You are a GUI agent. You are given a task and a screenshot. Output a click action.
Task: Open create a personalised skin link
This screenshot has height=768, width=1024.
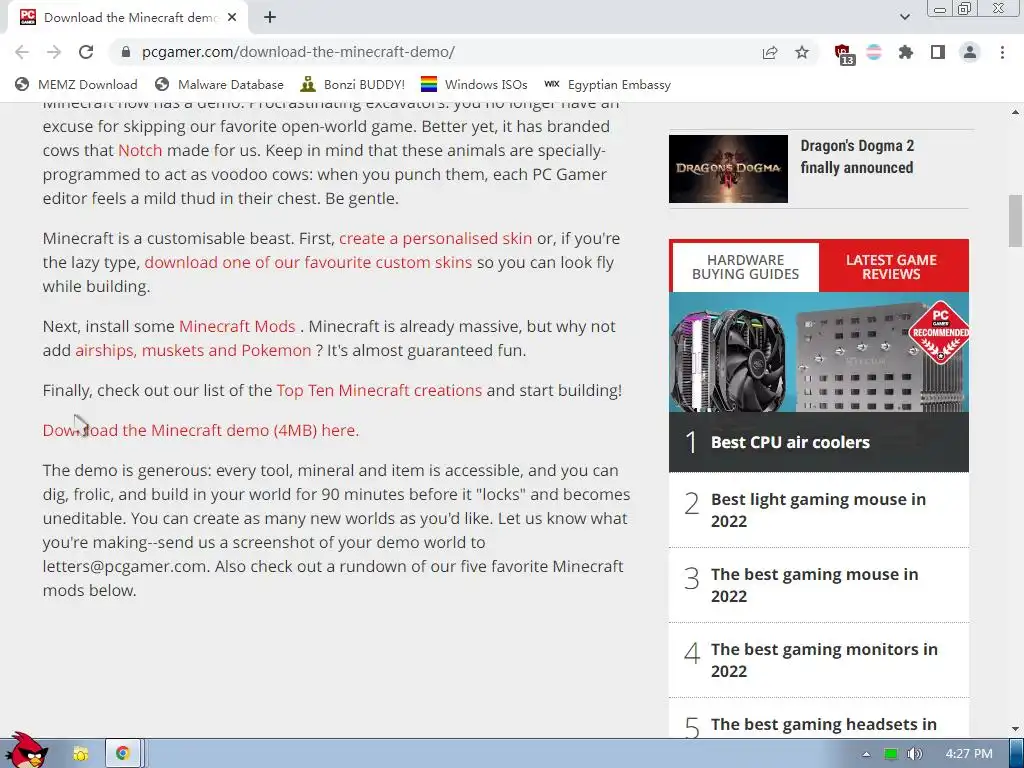(x=436, y=238)
